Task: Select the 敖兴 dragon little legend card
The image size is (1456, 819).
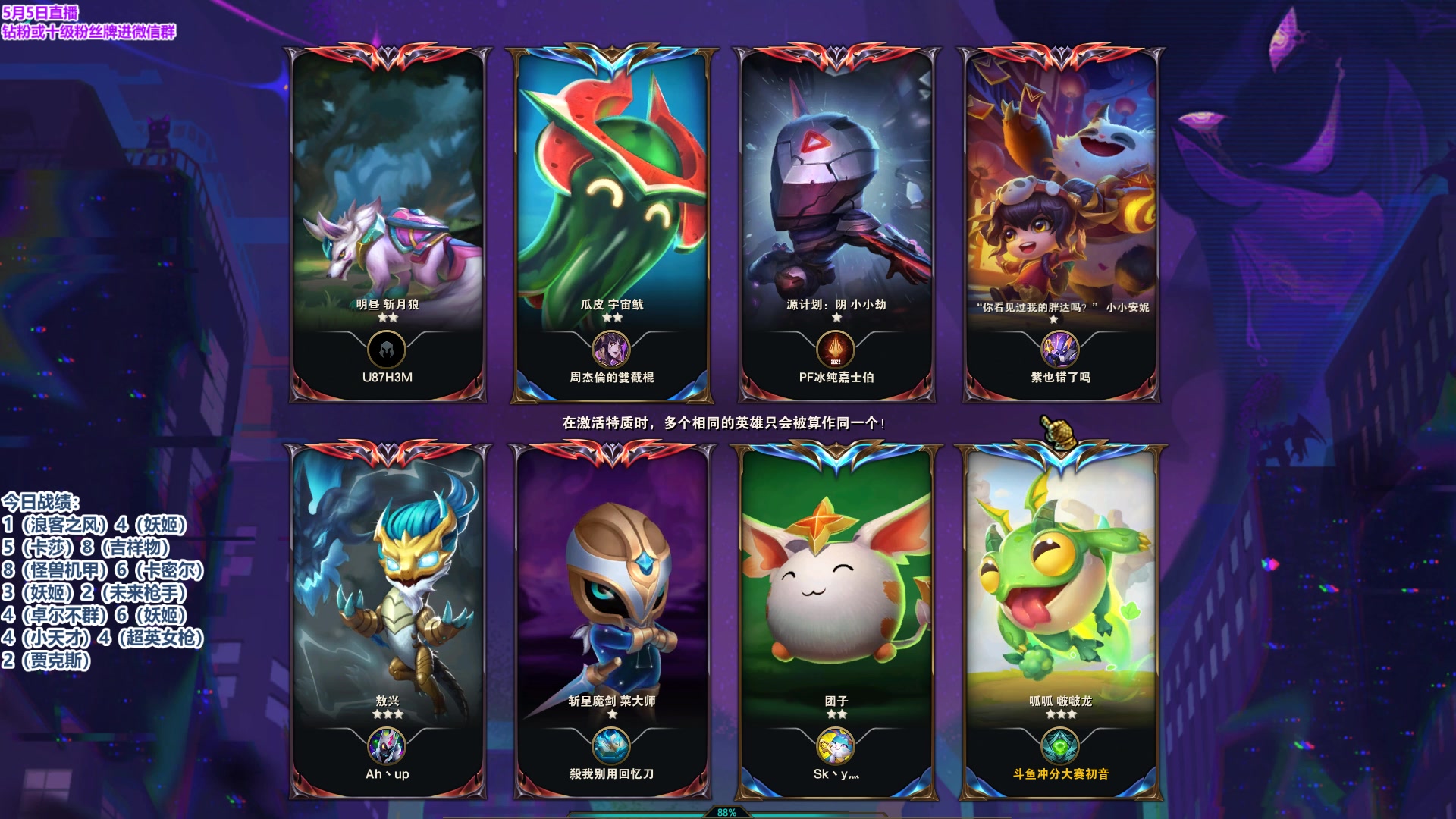Action: (x=388, y=622)
